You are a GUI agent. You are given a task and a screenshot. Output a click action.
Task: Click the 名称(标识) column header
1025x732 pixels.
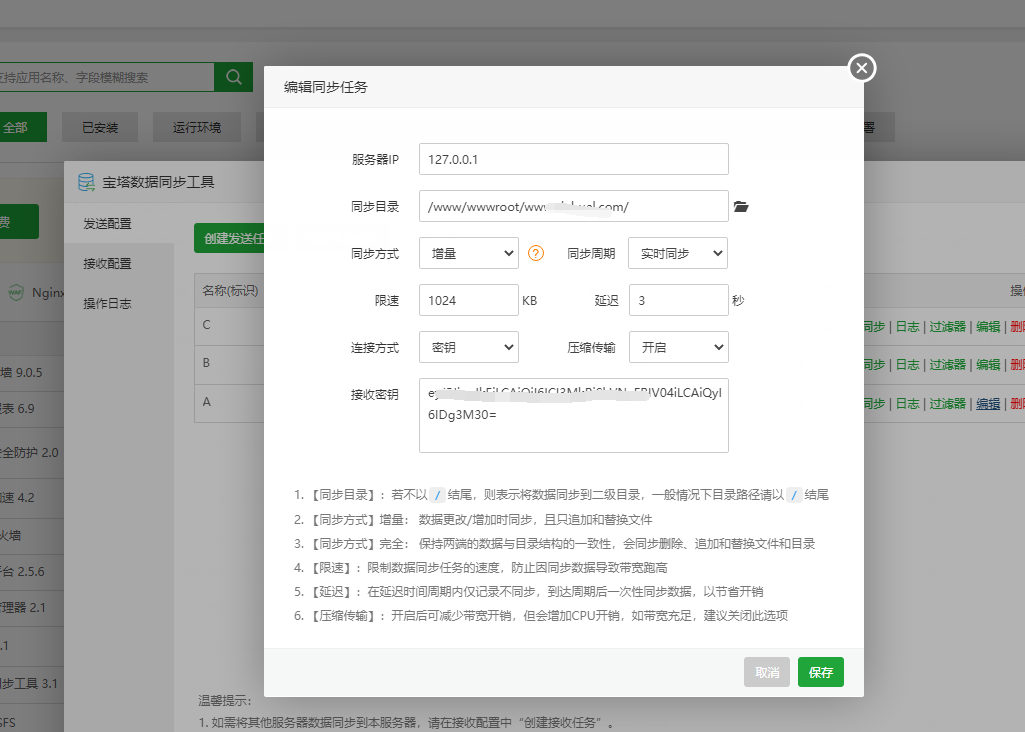pyautogui.click(x=230, y=291)
